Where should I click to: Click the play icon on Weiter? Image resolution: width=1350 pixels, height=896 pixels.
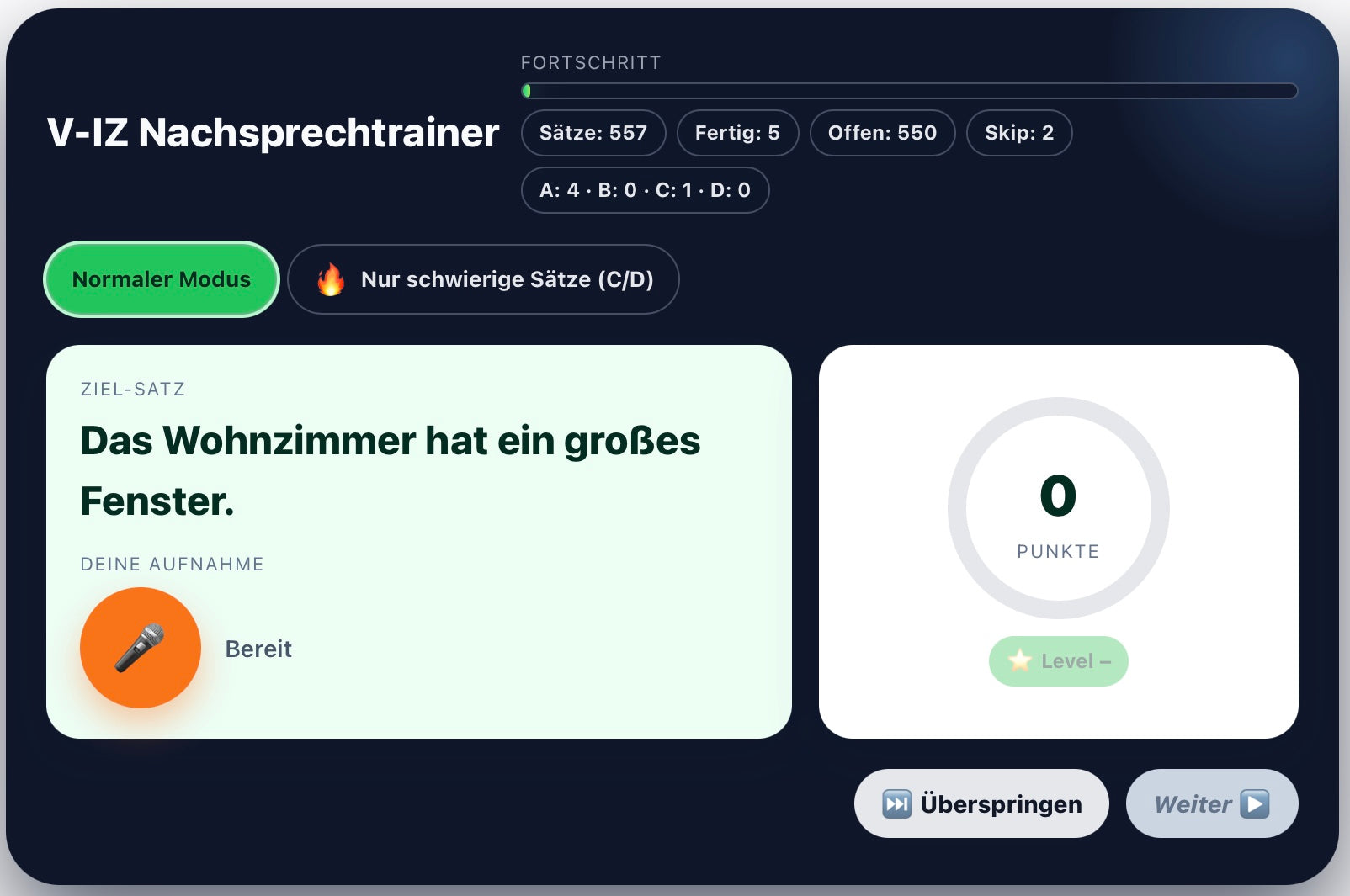(x=1254, y=804)
